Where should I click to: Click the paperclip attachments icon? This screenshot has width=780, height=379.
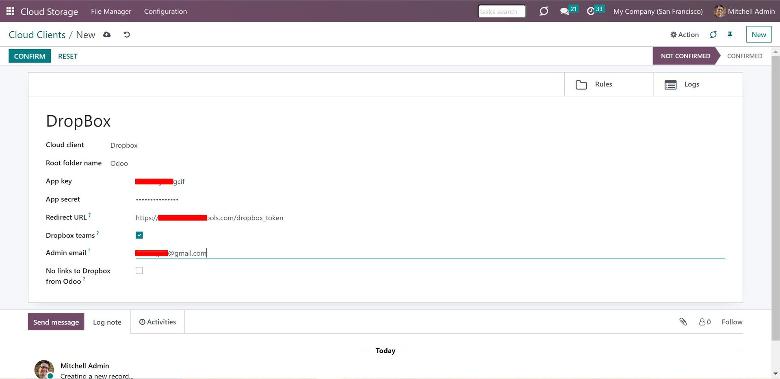point(683,322)
